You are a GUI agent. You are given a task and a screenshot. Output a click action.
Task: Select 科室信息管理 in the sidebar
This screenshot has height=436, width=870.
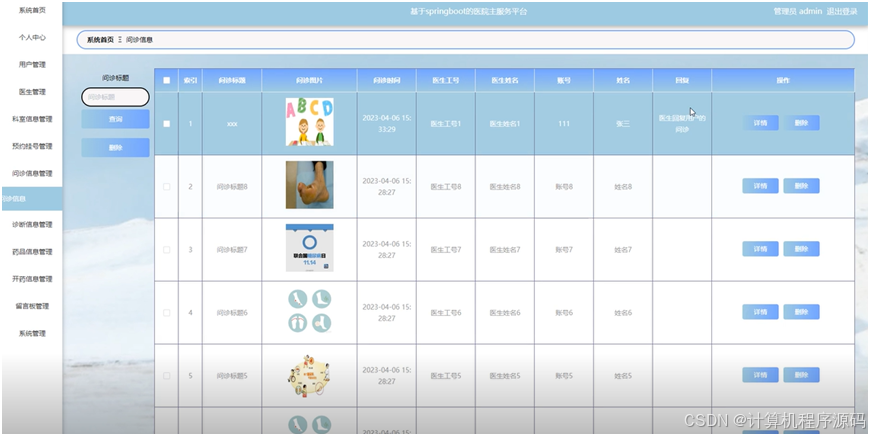pyautogui.click(x=32, y=119)
